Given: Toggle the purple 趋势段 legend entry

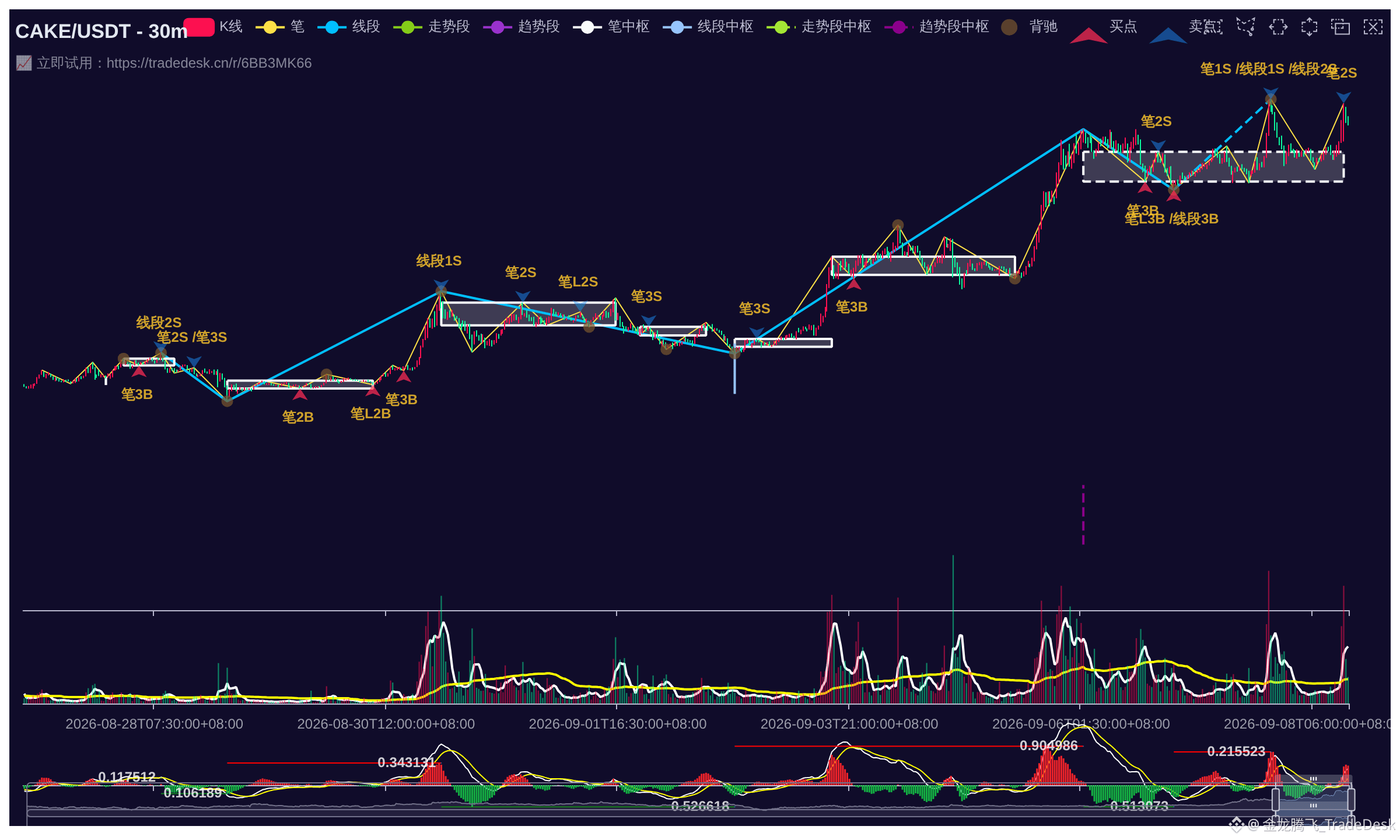Looking at the screenshot, I should pos(522,27).
